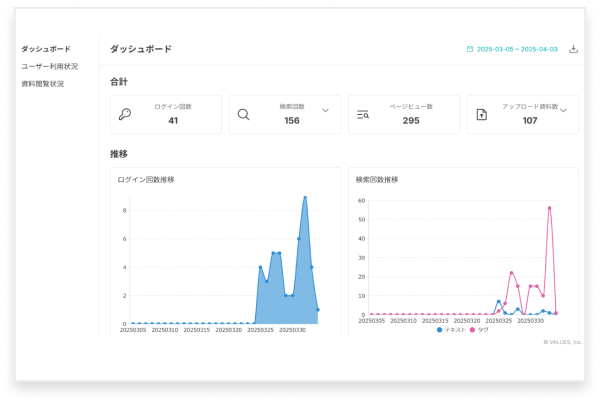Click the 検索回数推移 chart title
This screenshot has width=600, height=403.
click(x=377, y=179)
